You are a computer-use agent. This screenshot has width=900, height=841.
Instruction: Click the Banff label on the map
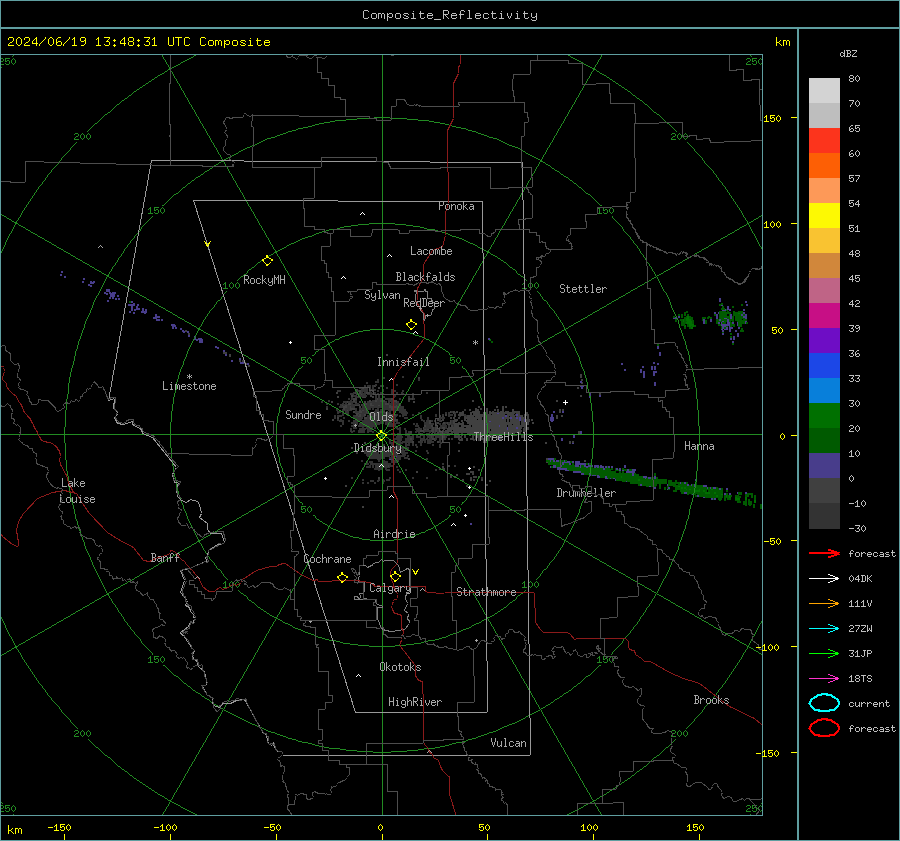coord(165,557)
